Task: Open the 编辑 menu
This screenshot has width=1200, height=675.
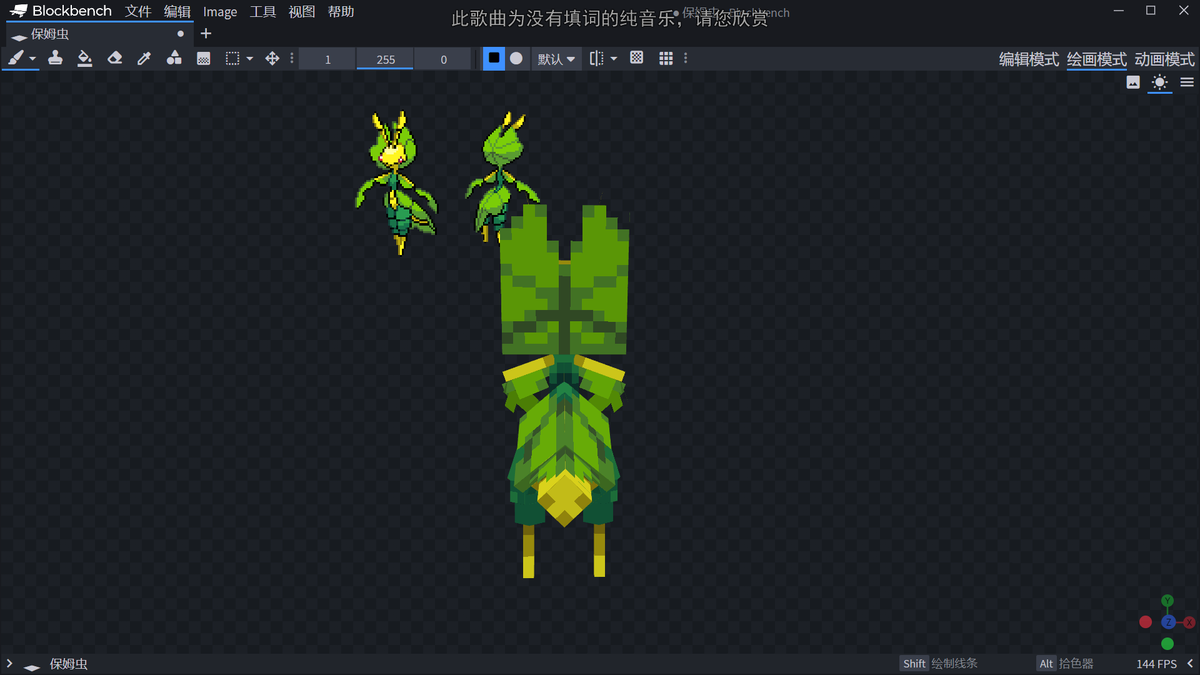Action: pyautogui.click(x=177, y=12)
